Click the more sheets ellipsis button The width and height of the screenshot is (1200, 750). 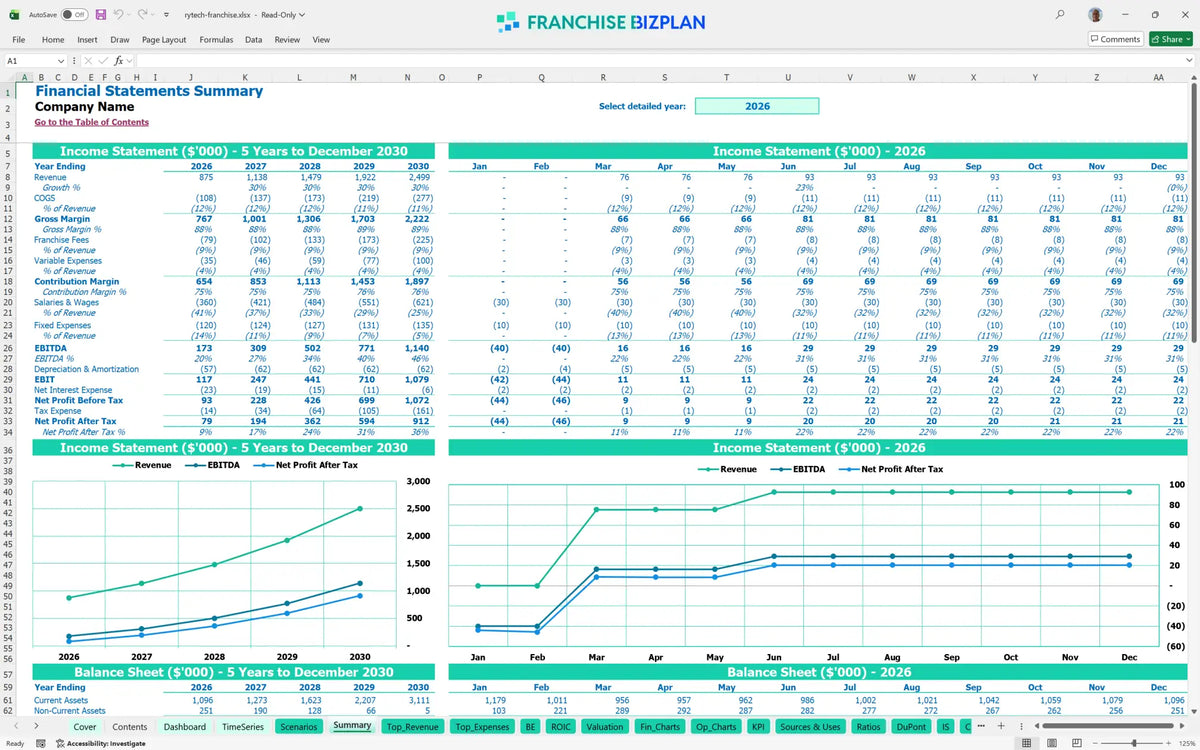point(980,726)
